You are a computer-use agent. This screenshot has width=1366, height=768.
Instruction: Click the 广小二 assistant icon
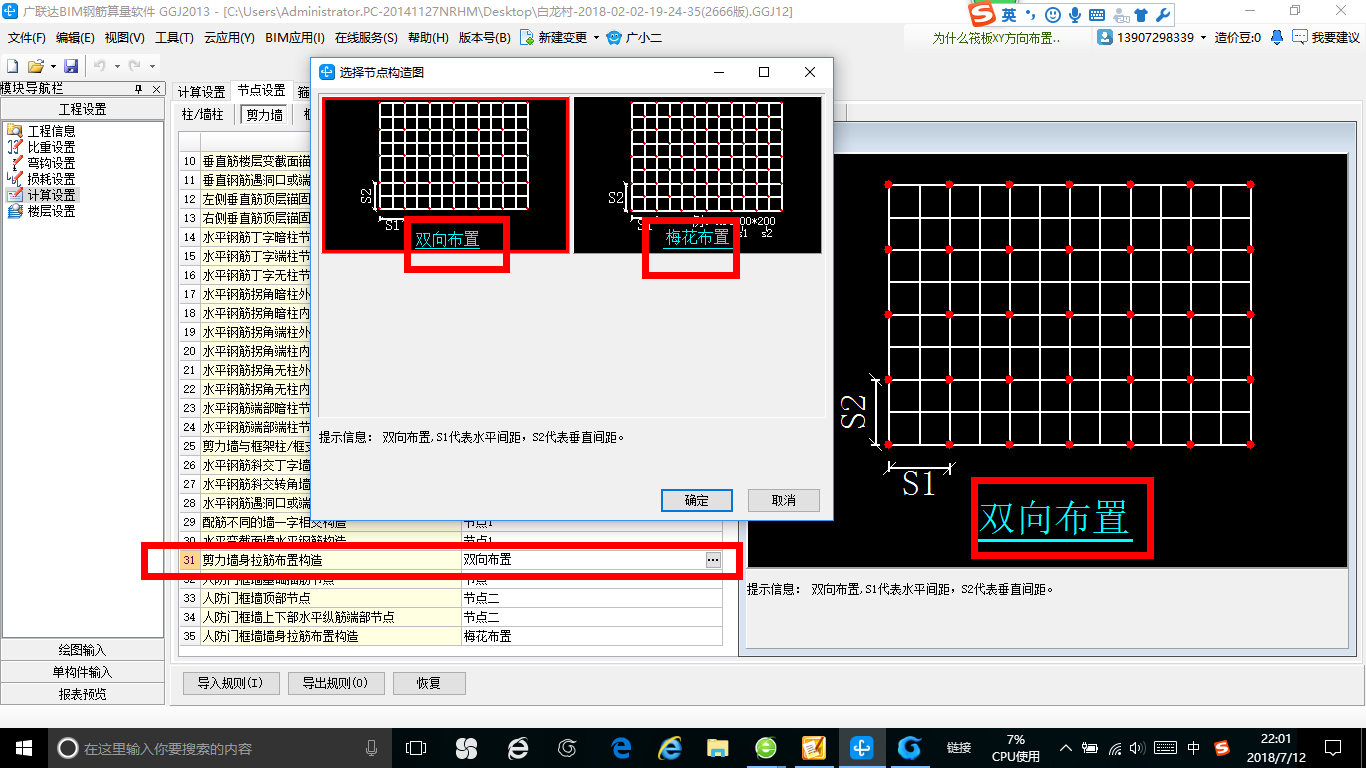pyautogui.click(x=613, y=38)
